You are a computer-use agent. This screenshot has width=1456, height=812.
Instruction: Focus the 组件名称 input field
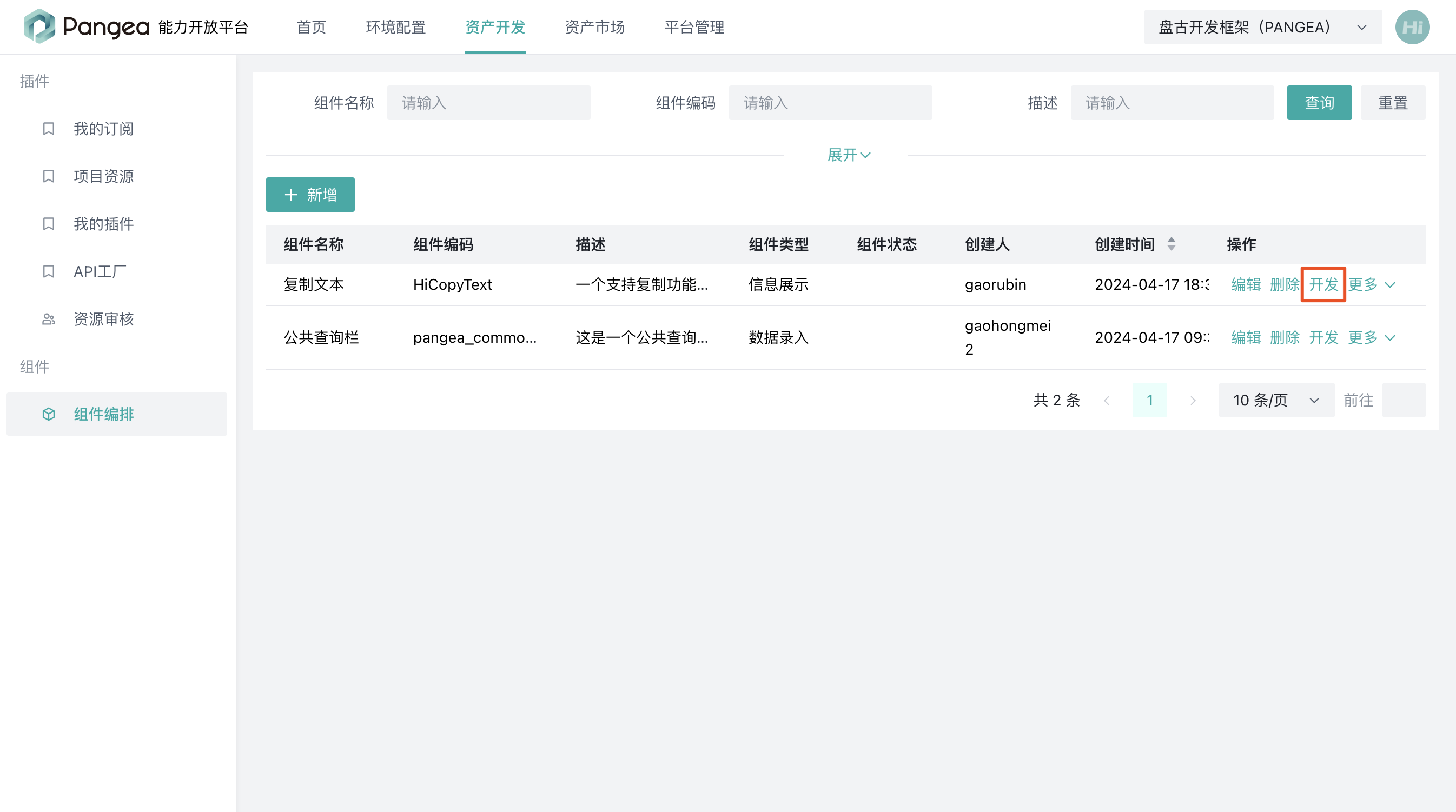[488, 103]
